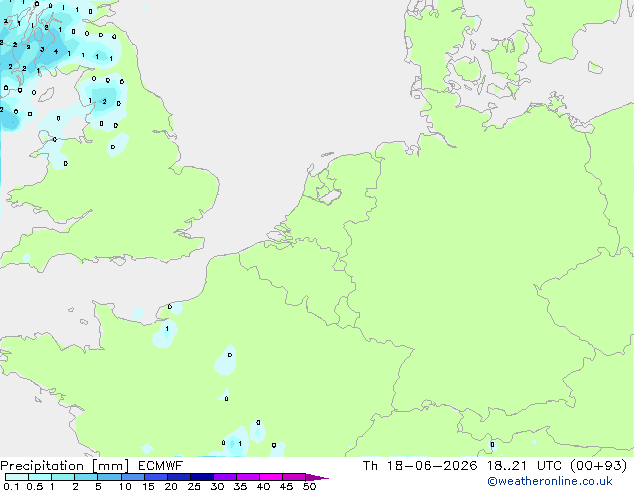This screenshot has height=490, width=634.
Task: Click the '30' legend scale value
Action: pos(217,486)
